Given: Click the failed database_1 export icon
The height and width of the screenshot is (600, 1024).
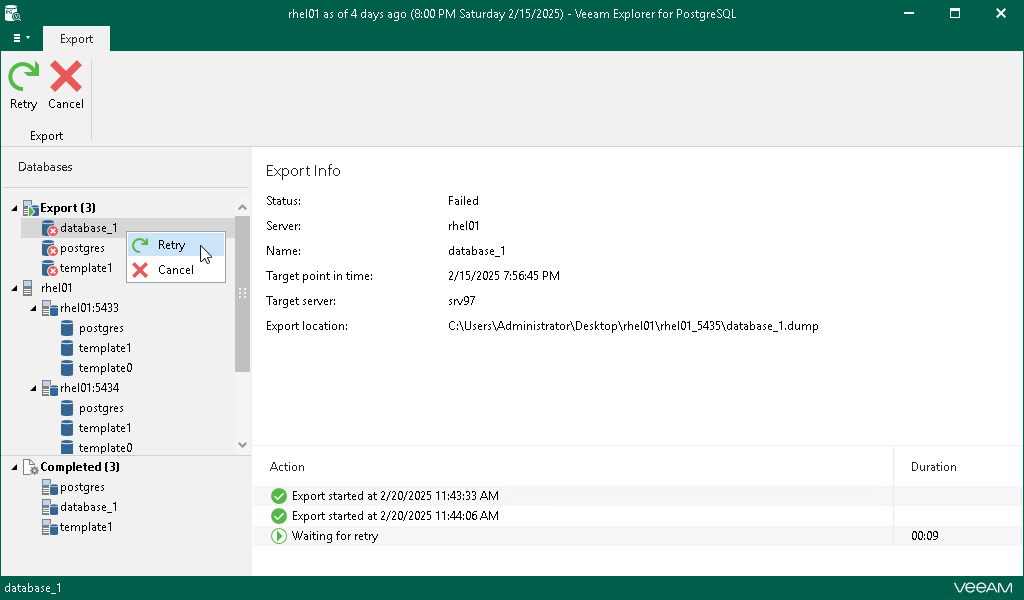Looking at the screenshot, I should 49,228.
